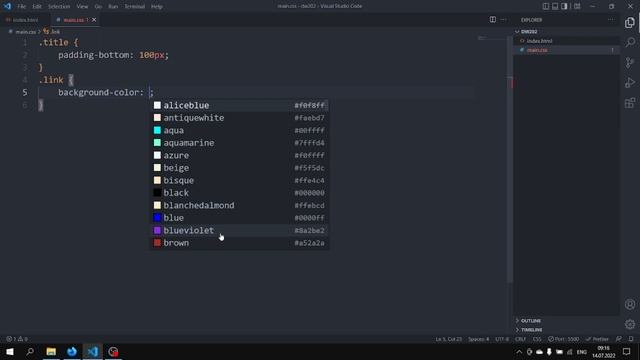
Task: Select the blue suggestion
Action: tap(239, 218)
